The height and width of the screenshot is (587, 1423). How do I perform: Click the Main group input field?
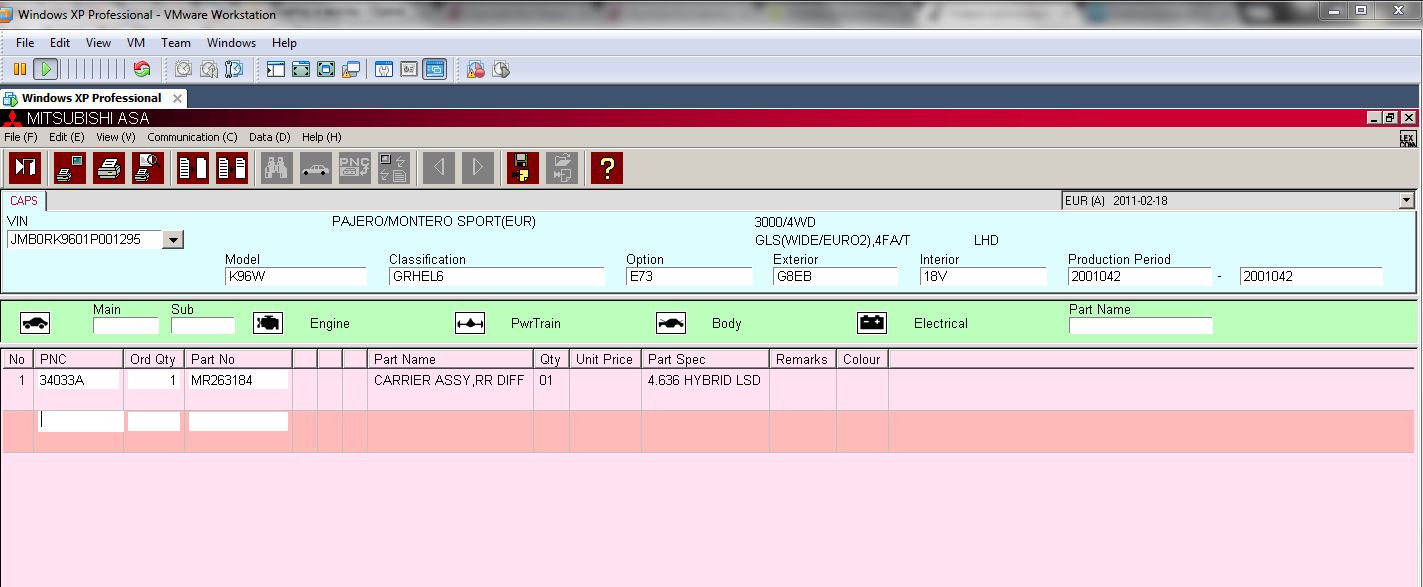[126, 326]
